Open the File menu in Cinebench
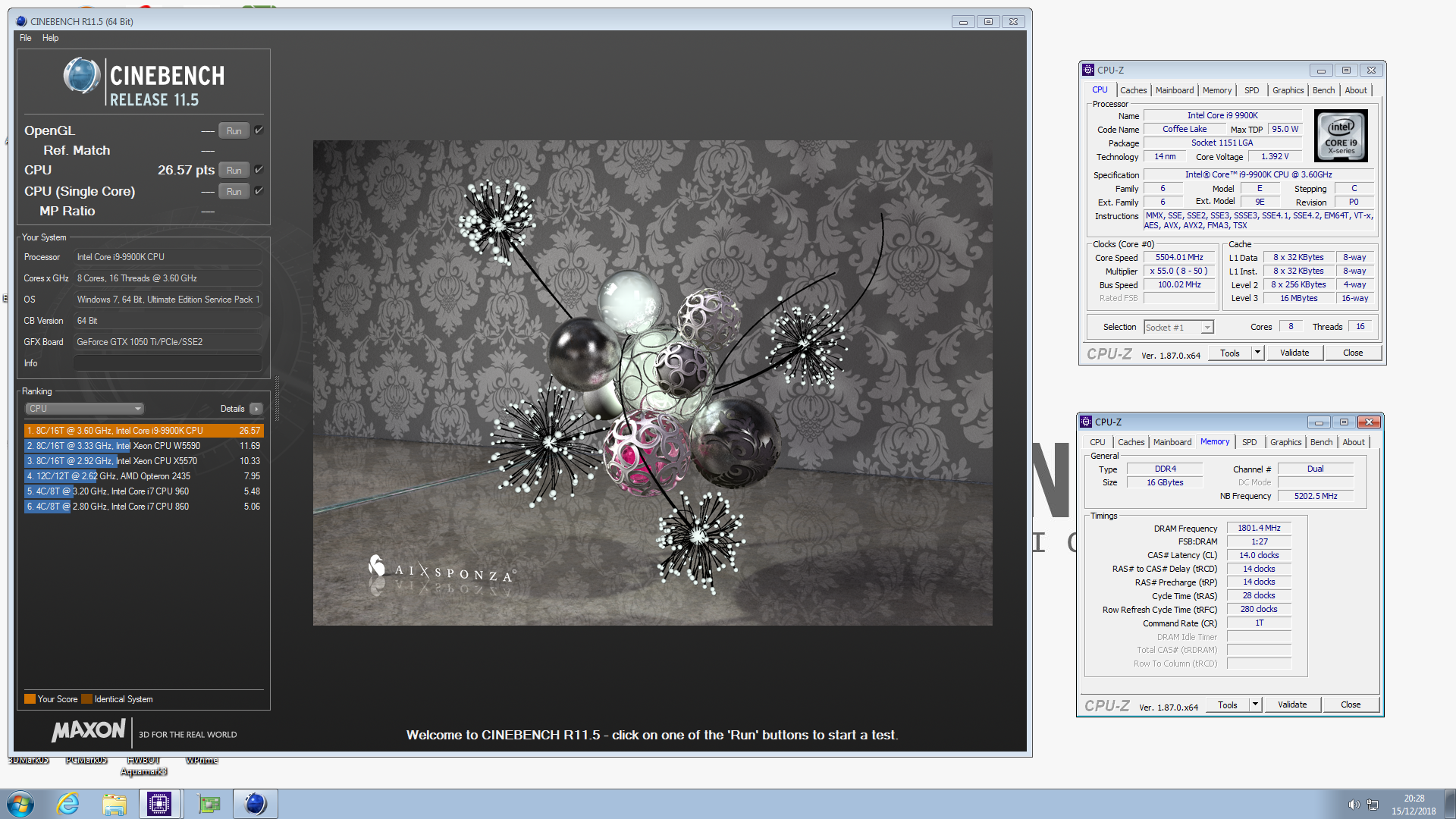Screen dimensions: 1456x819 click(25, 38)
